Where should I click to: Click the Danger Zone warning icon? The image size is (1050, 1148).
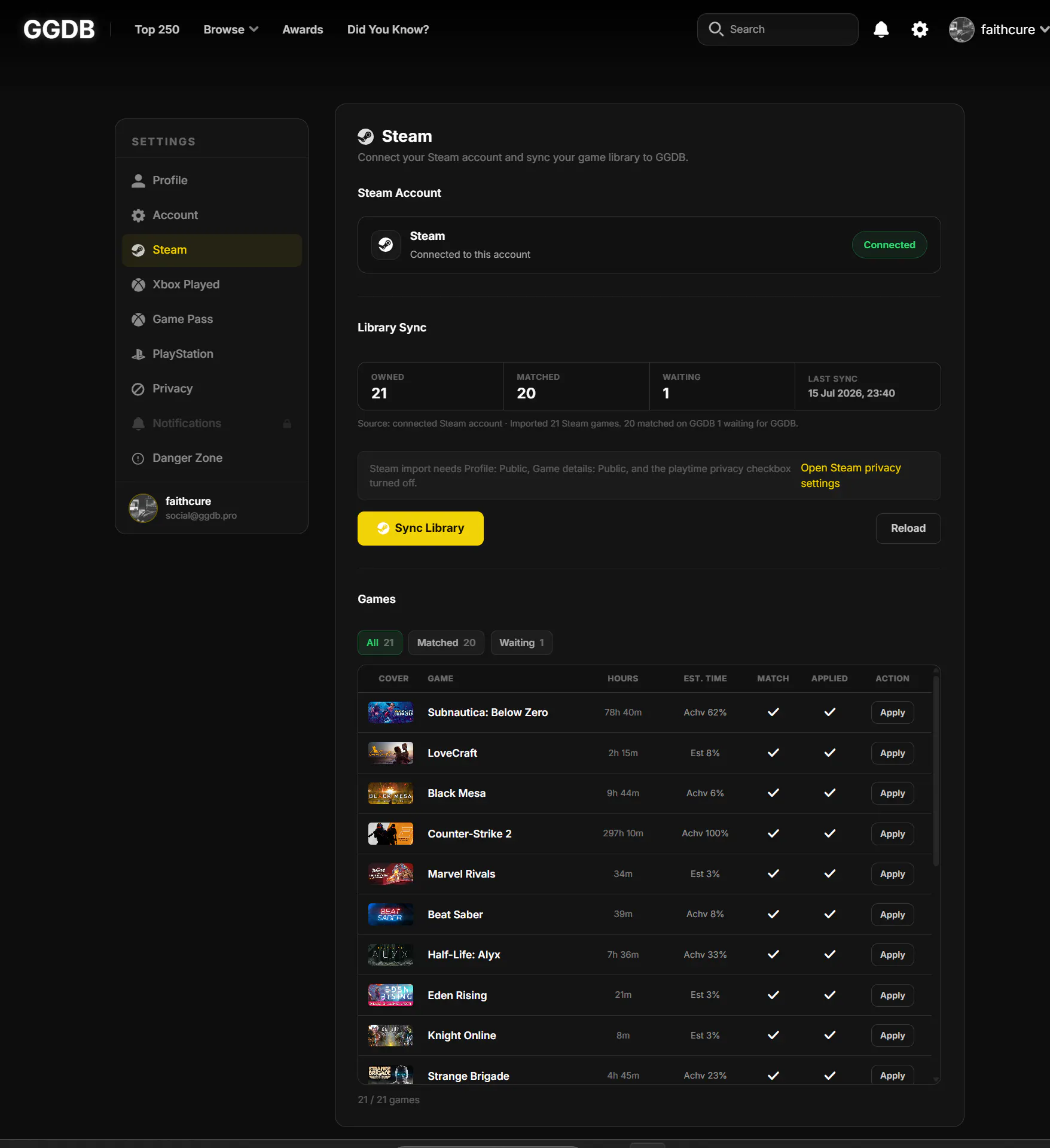coord(138,458)
